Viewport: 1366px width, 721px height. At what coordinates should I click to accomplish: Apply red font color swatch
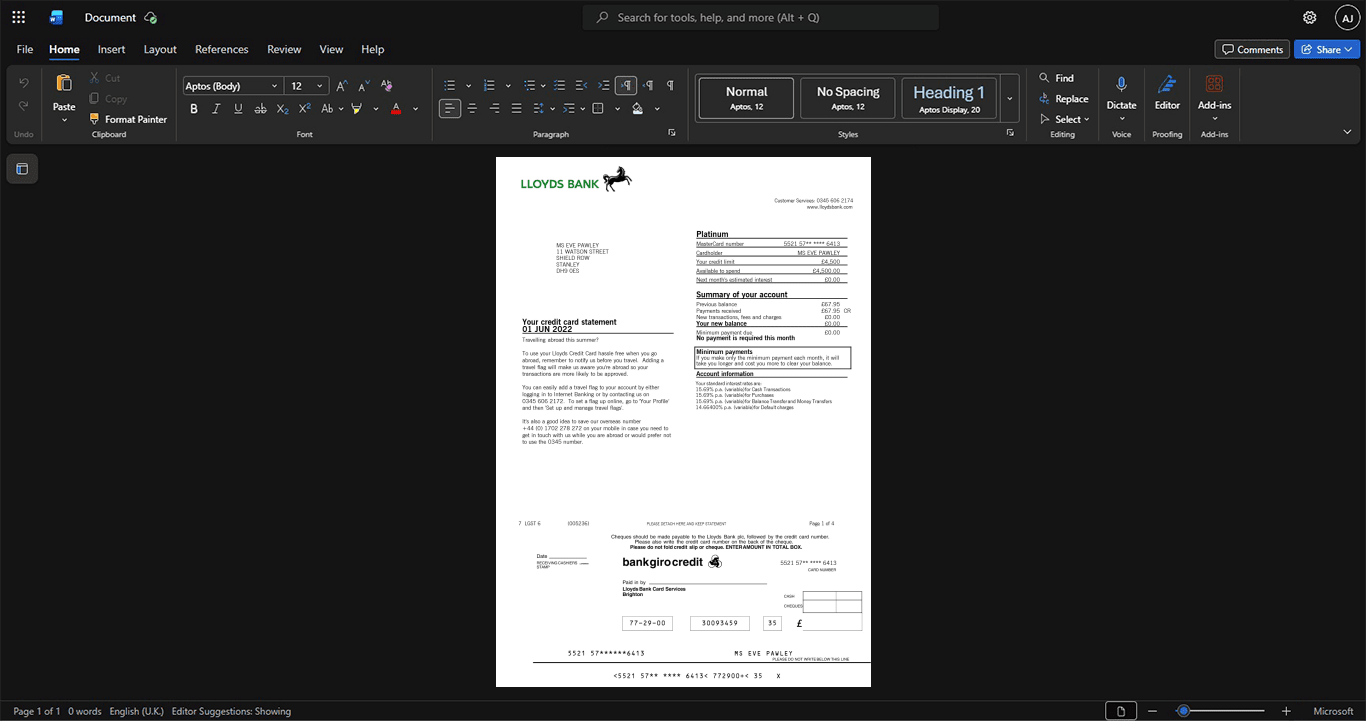coord(396,108)
